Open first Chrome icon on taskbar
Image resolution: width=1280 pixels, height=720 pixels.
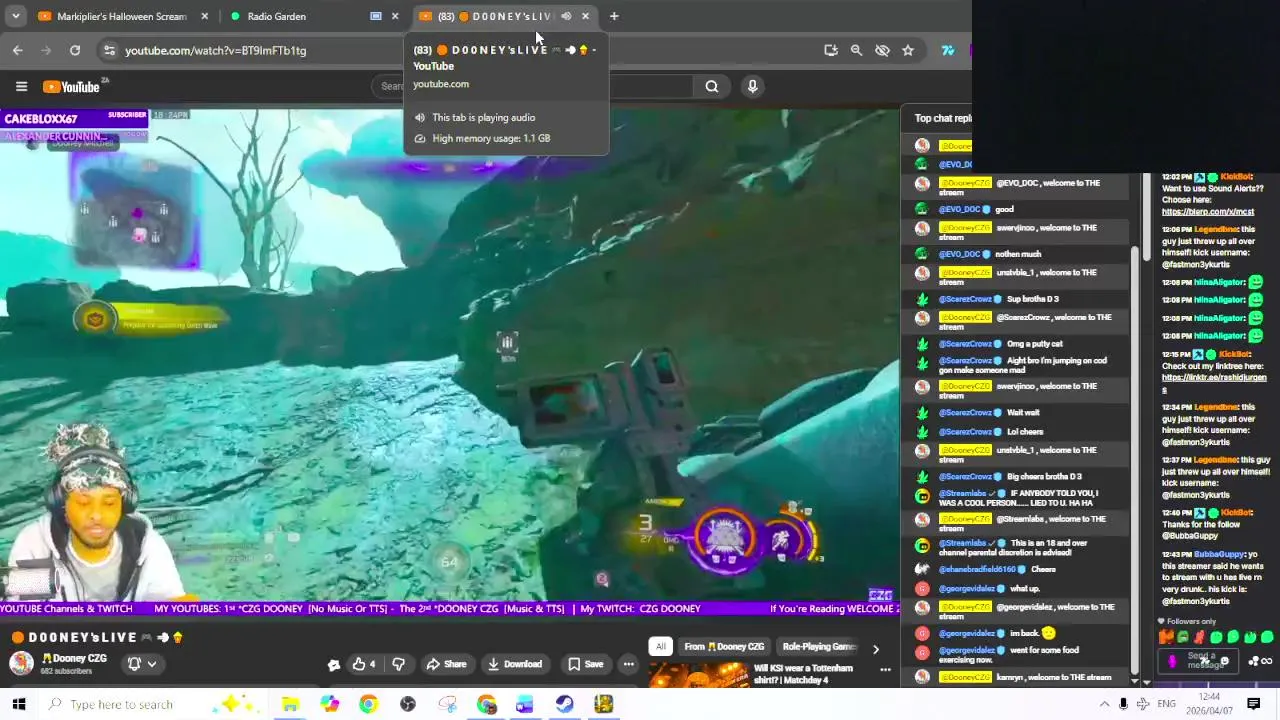pyautogui.click(x=368, y=704)
